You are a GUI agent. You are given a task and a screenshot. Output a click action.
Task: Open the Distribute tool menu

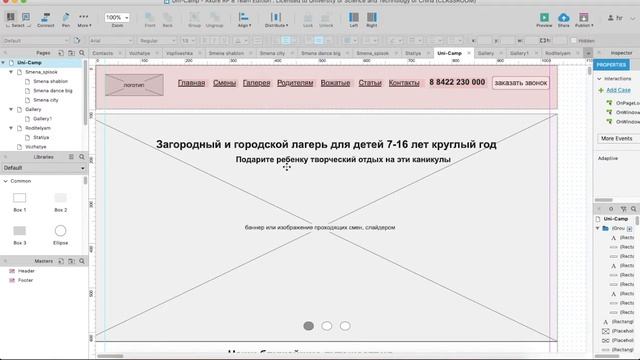tap(276, 19)
